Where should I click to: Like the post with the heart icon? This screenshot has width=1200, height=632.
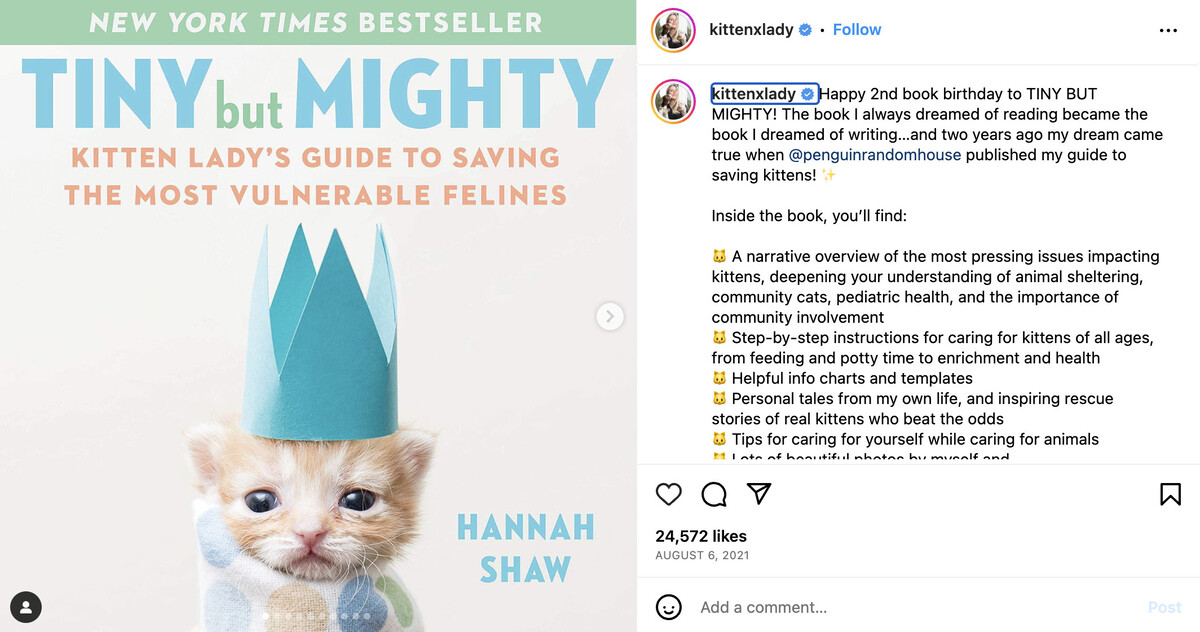point(669,494)
